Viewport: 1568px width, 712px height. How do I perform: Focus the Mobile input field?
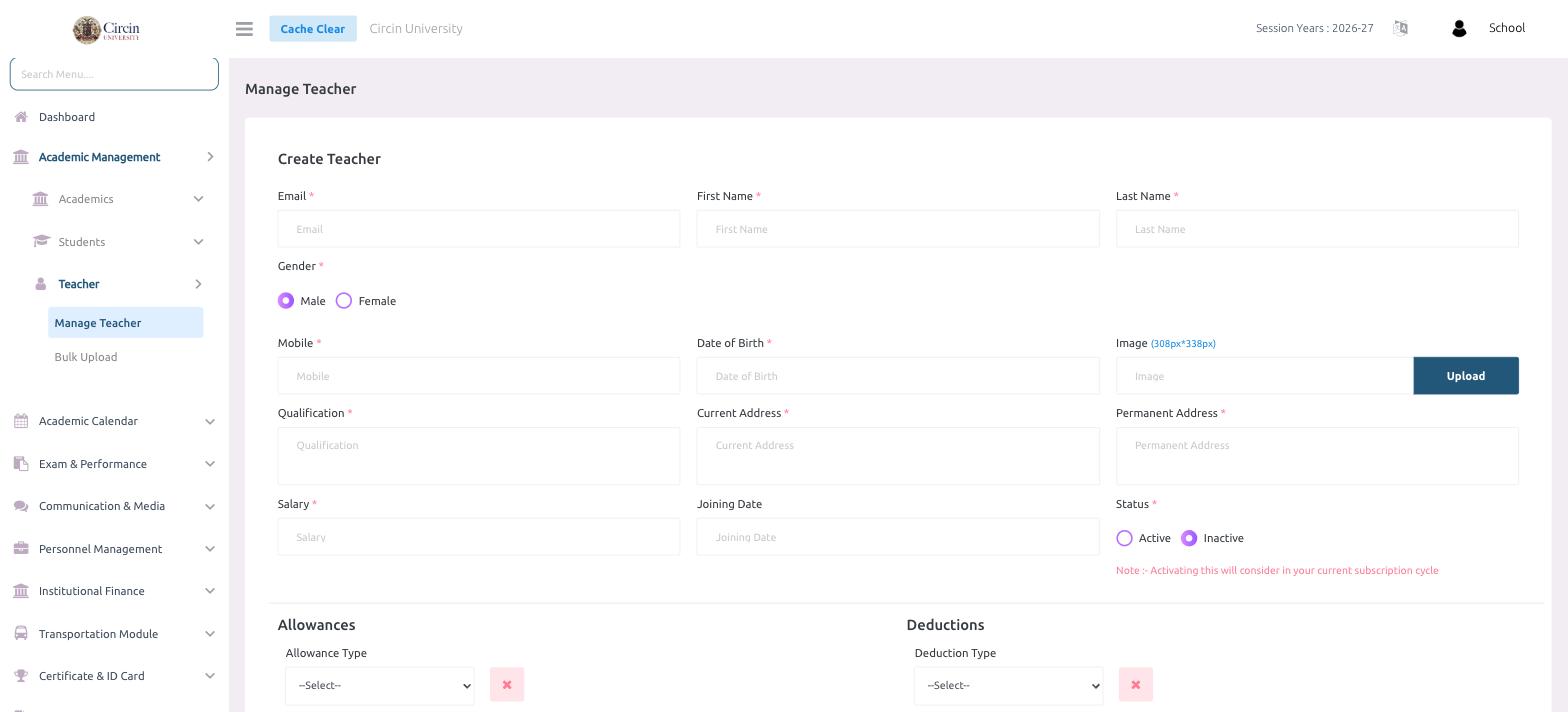(479, 376)
